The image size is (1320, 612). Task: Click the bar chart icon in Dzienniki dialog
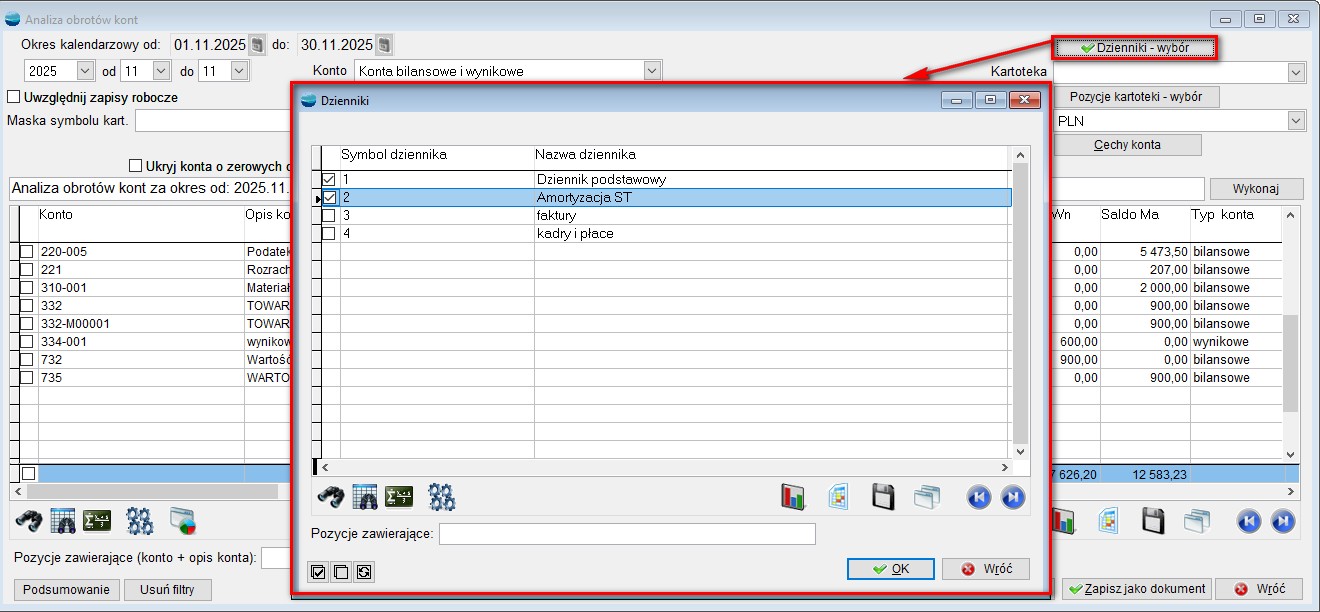793,497
